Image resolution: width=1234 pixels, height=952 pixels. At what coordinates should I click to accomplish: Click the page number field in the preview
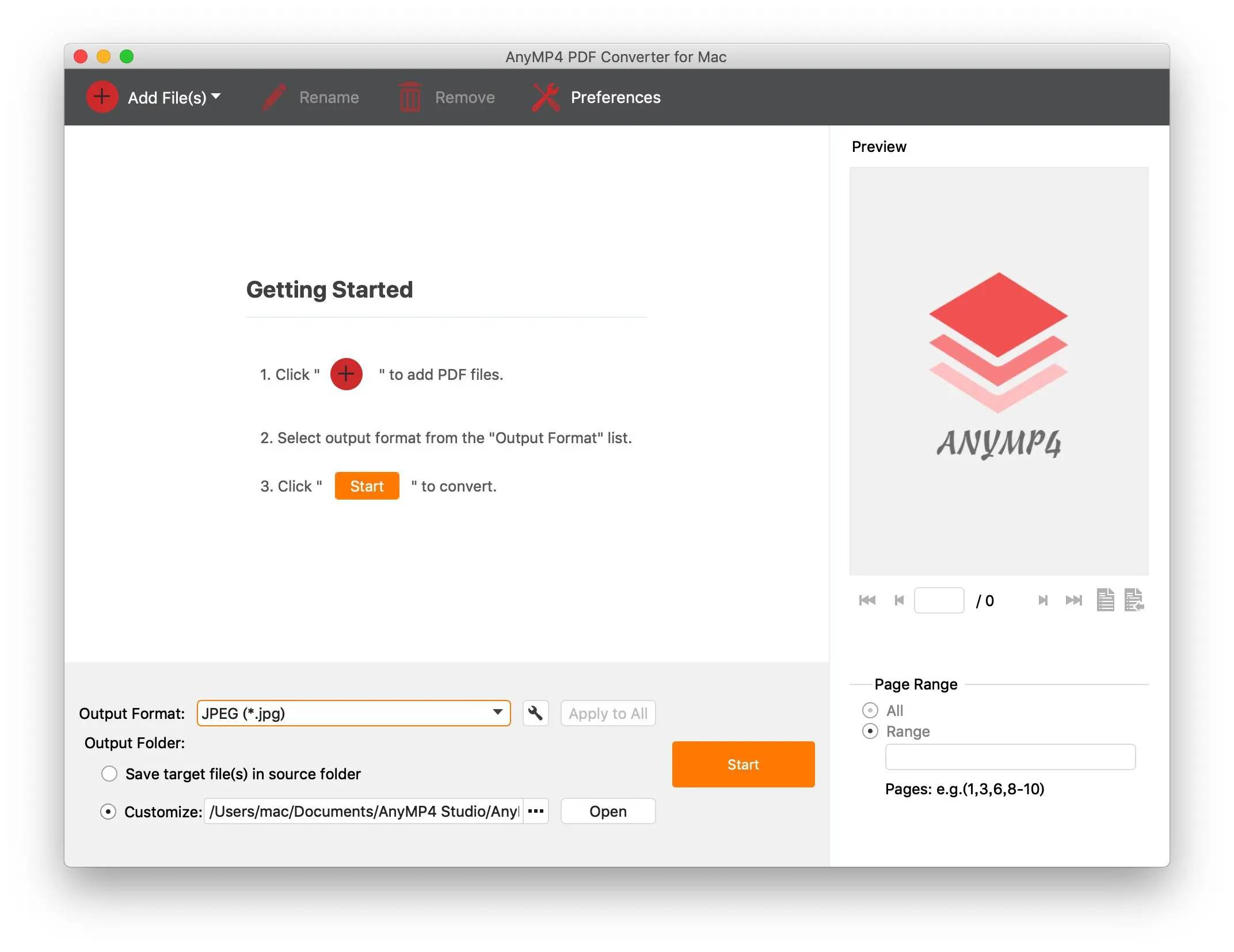(x=939, y=600)
